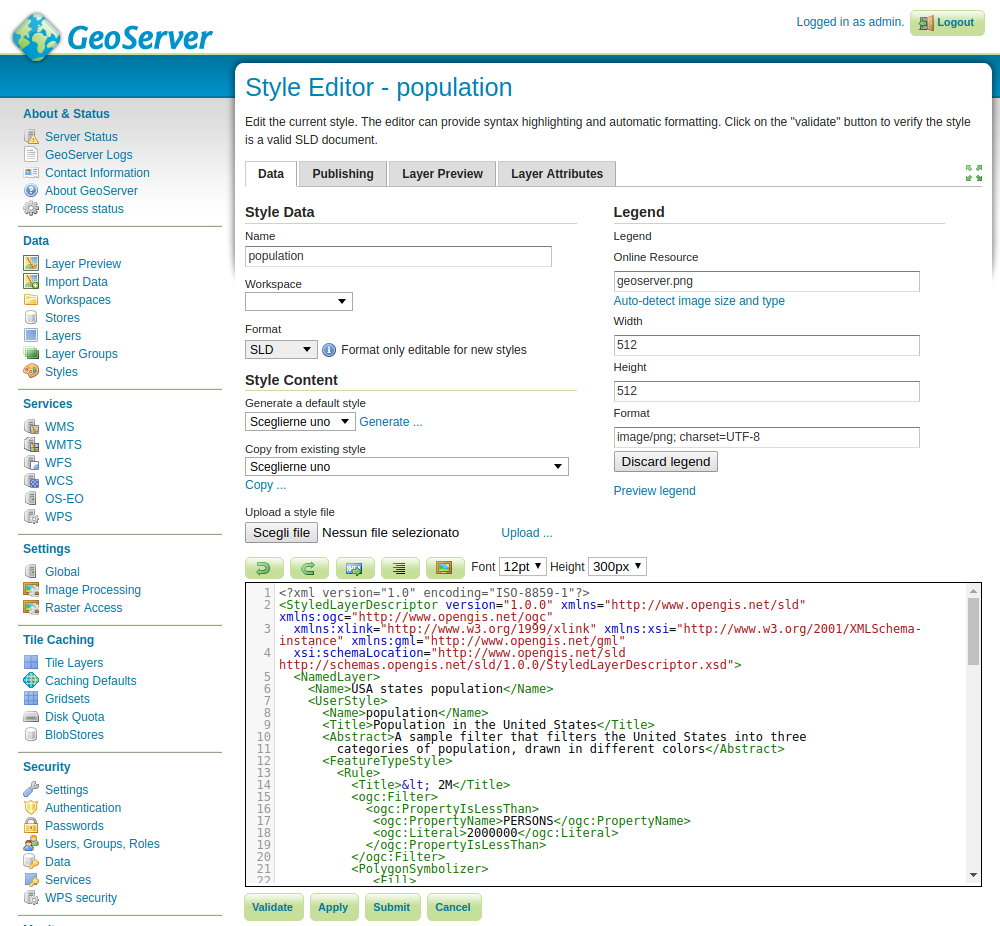Open the Generate a default style dropdown

click(299, 422)
